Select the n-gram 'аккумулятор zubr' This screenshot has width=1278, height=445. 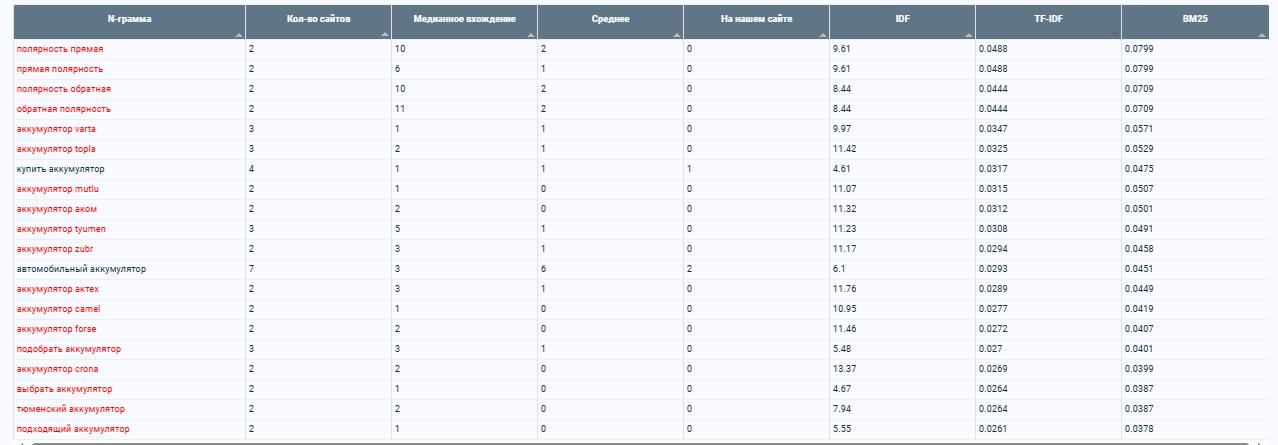pos(56,249)
